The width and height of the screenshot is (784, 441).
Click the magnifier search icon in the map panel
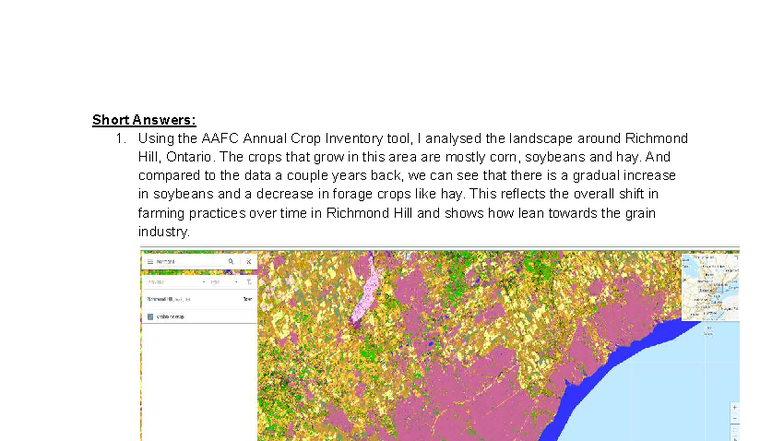(231, 262)
